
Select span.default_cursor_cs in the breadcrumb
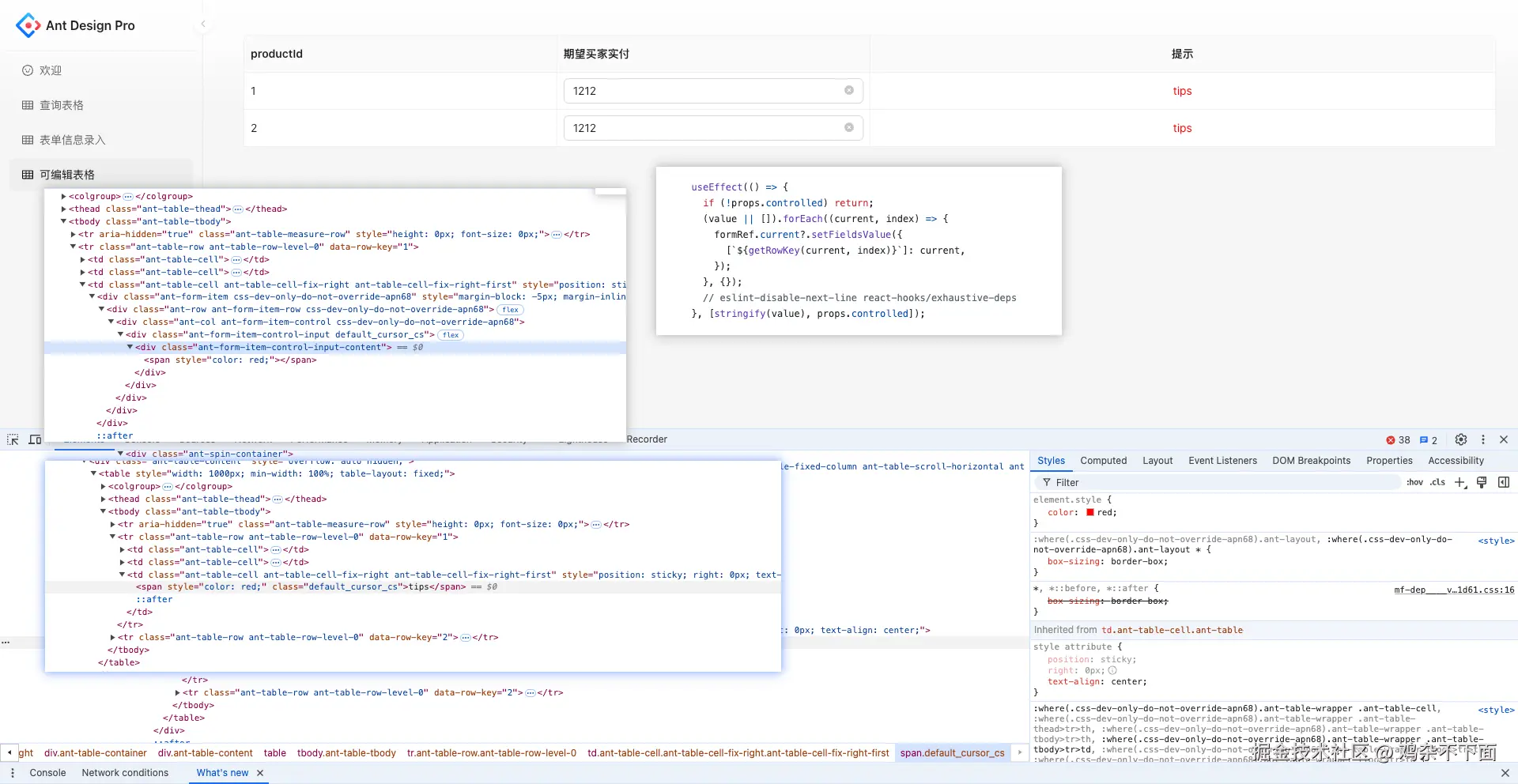tap(953, 753)
